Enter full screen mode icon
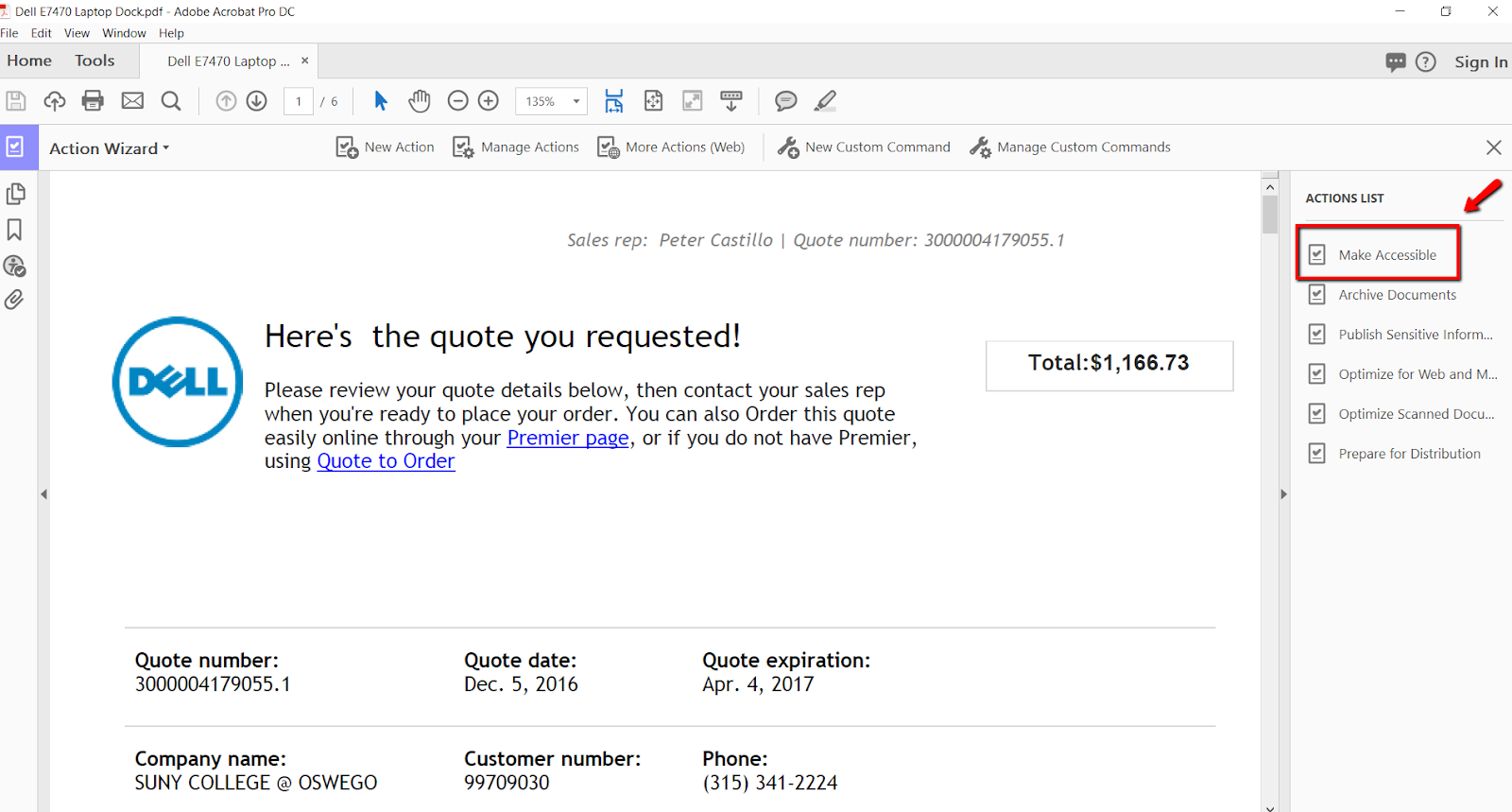Viewport: 1512px width, 812px height. (693, 101)
